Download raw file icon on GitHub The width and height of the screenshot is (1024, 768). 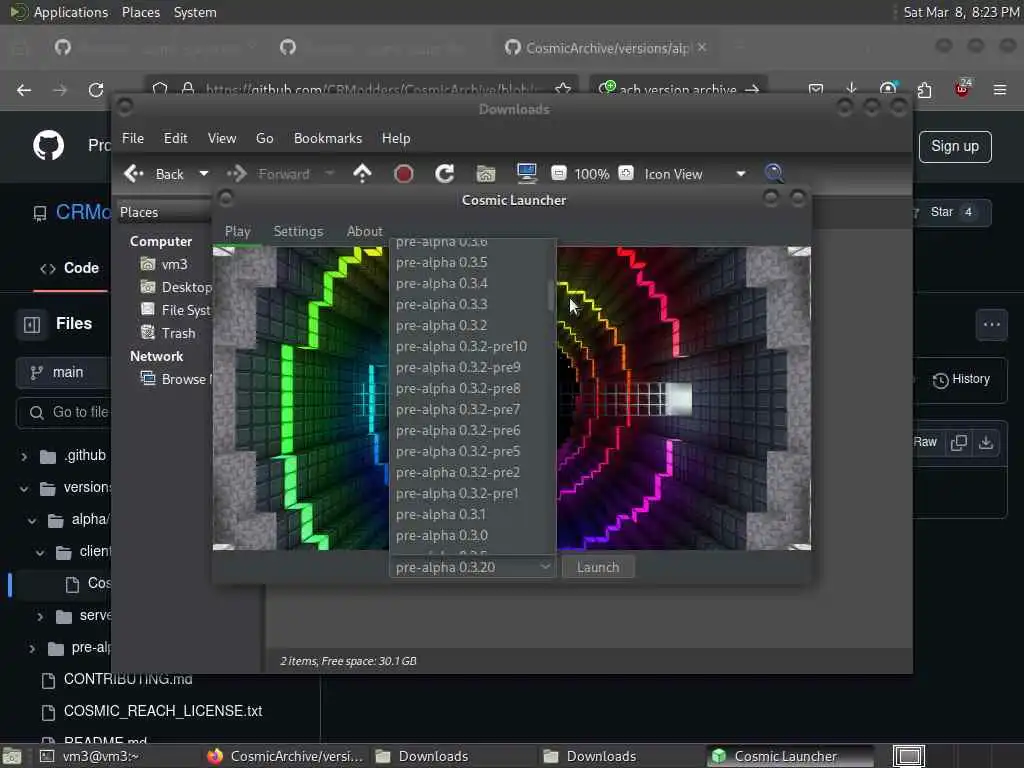coord(986,443)
